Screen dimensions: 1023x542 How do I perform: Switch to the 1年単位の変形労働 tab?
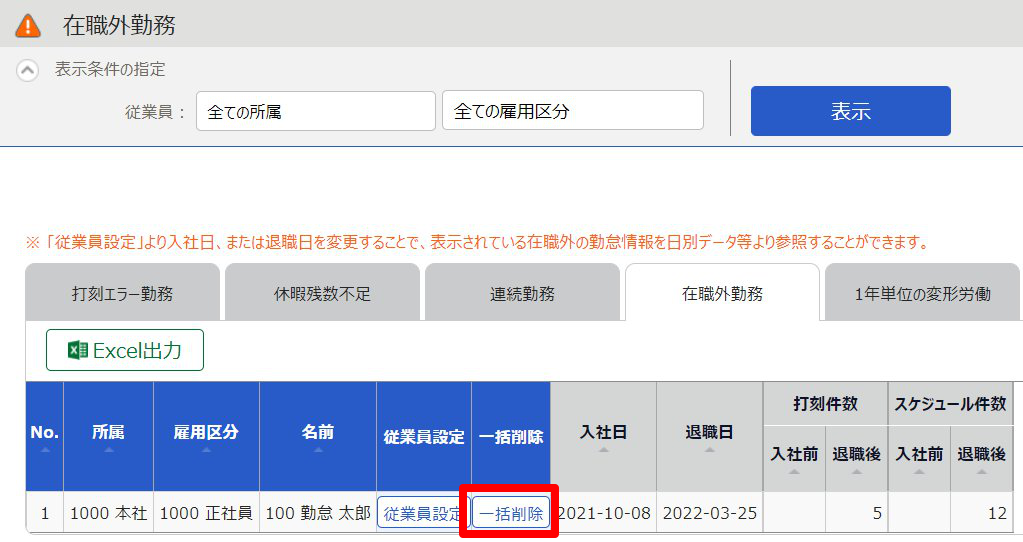922,293
